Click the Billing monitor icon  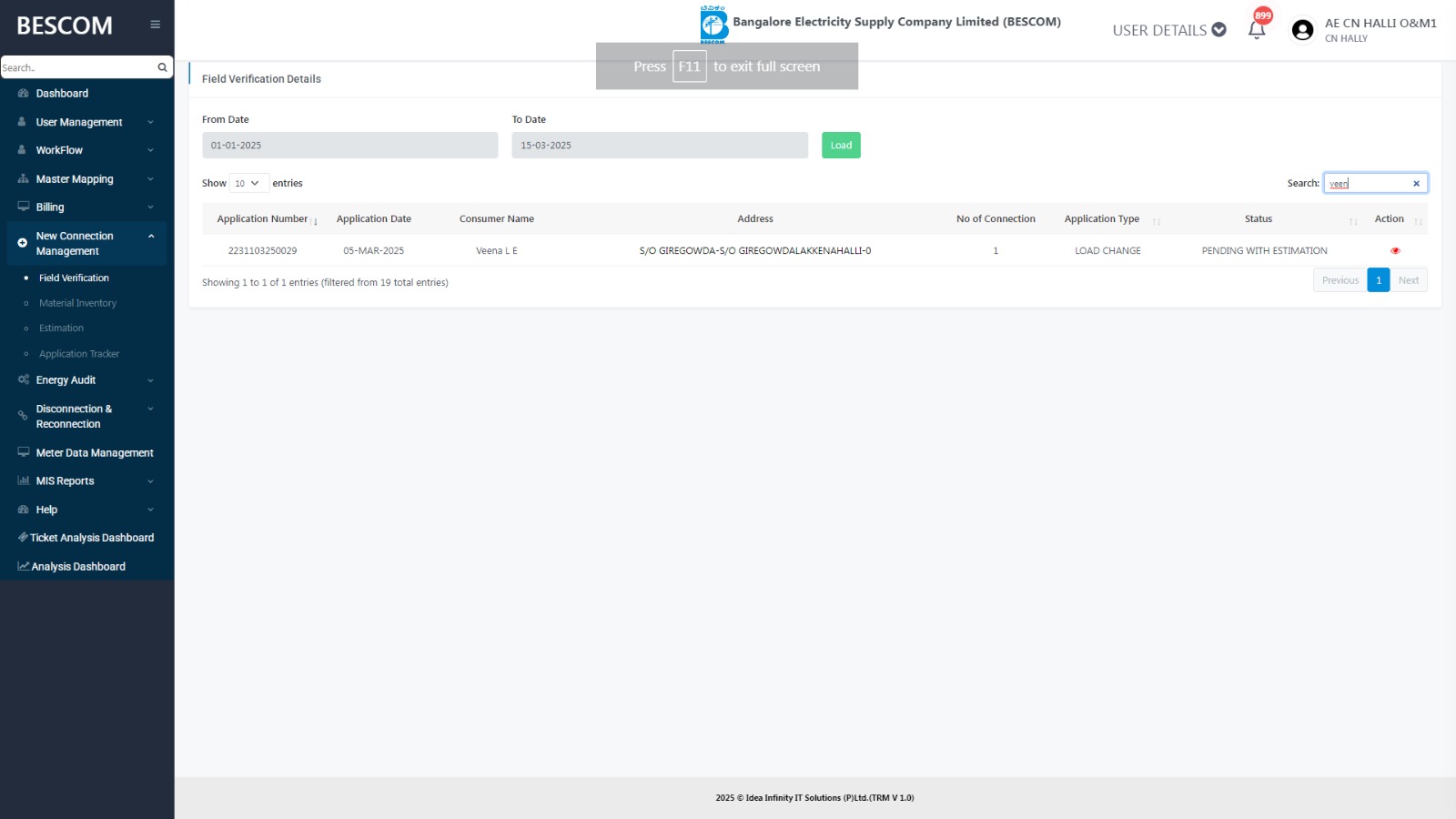(x=23, y=207)
